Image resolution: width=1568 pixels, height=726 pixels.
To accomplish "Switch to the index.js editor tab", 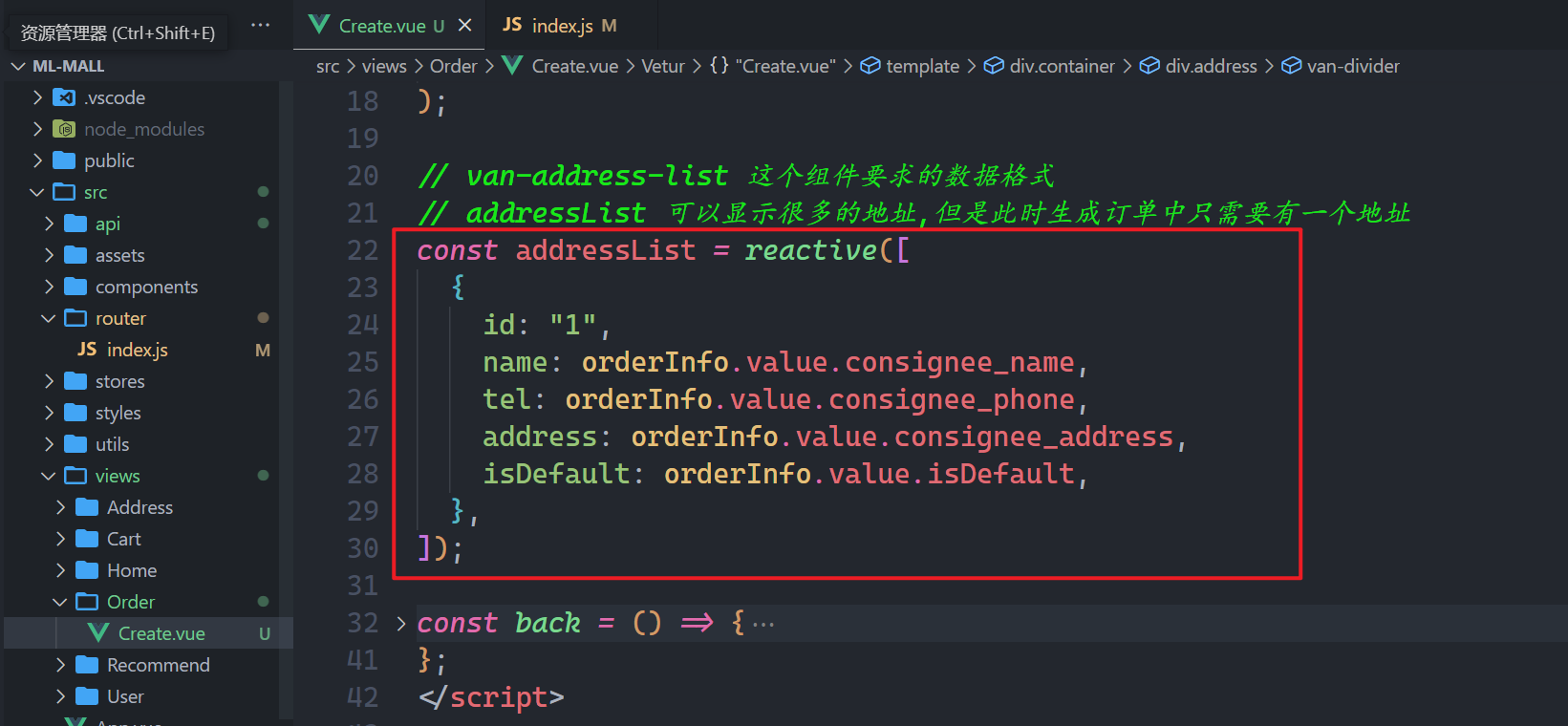I will pyautogui.click(x=560, y=26).
